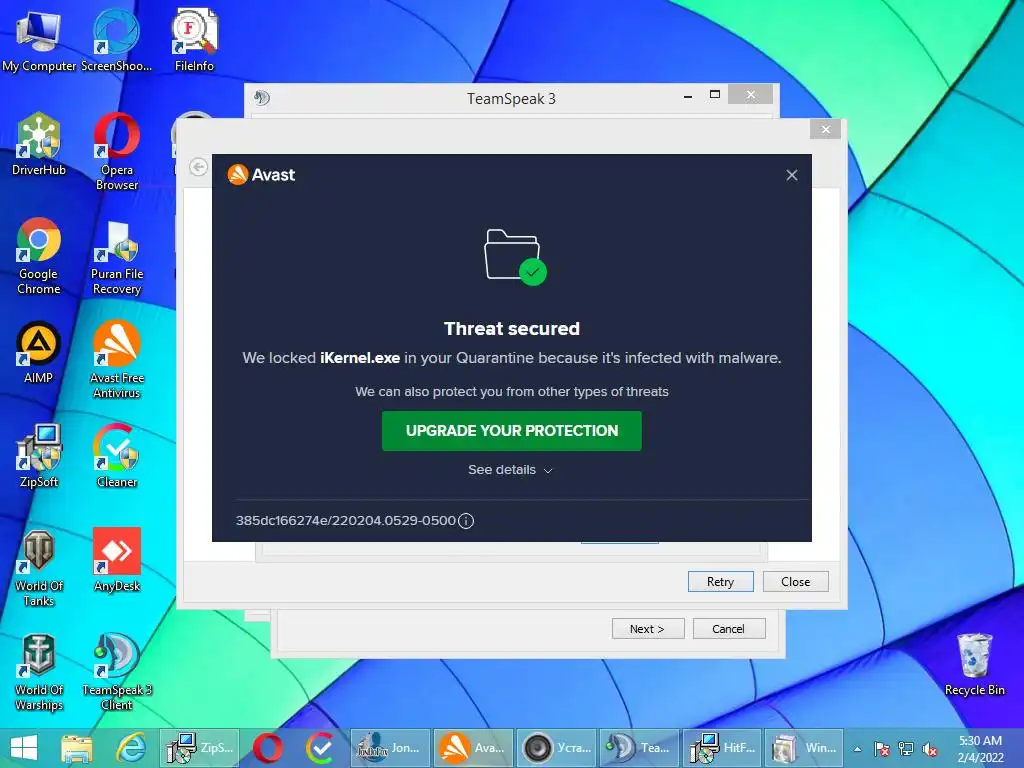Click the Cleaner taskbar icon
Screen dimensions: 1024x768
point(321,748)
